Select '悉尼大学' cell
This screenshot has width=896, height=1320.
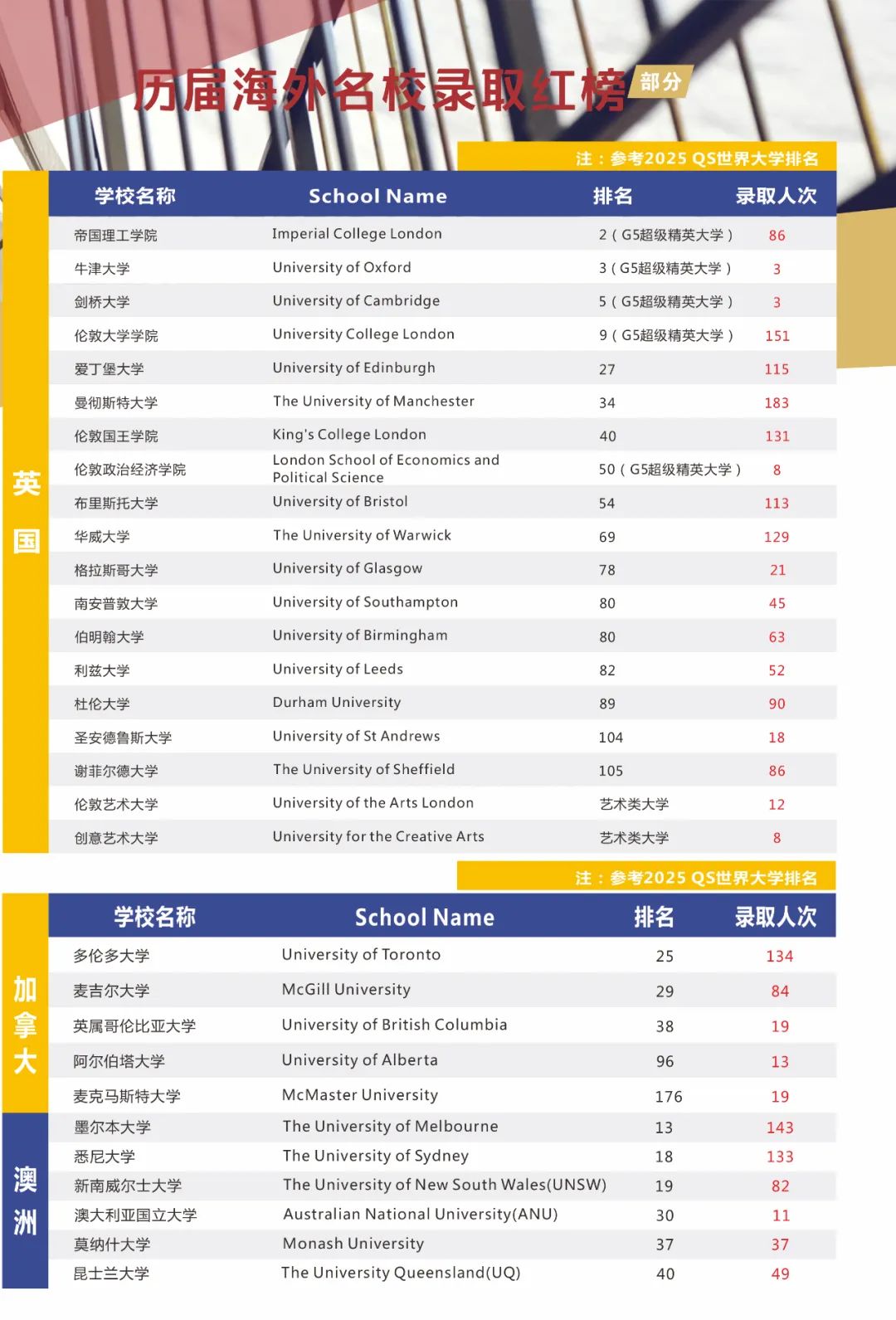(104, 1157)
